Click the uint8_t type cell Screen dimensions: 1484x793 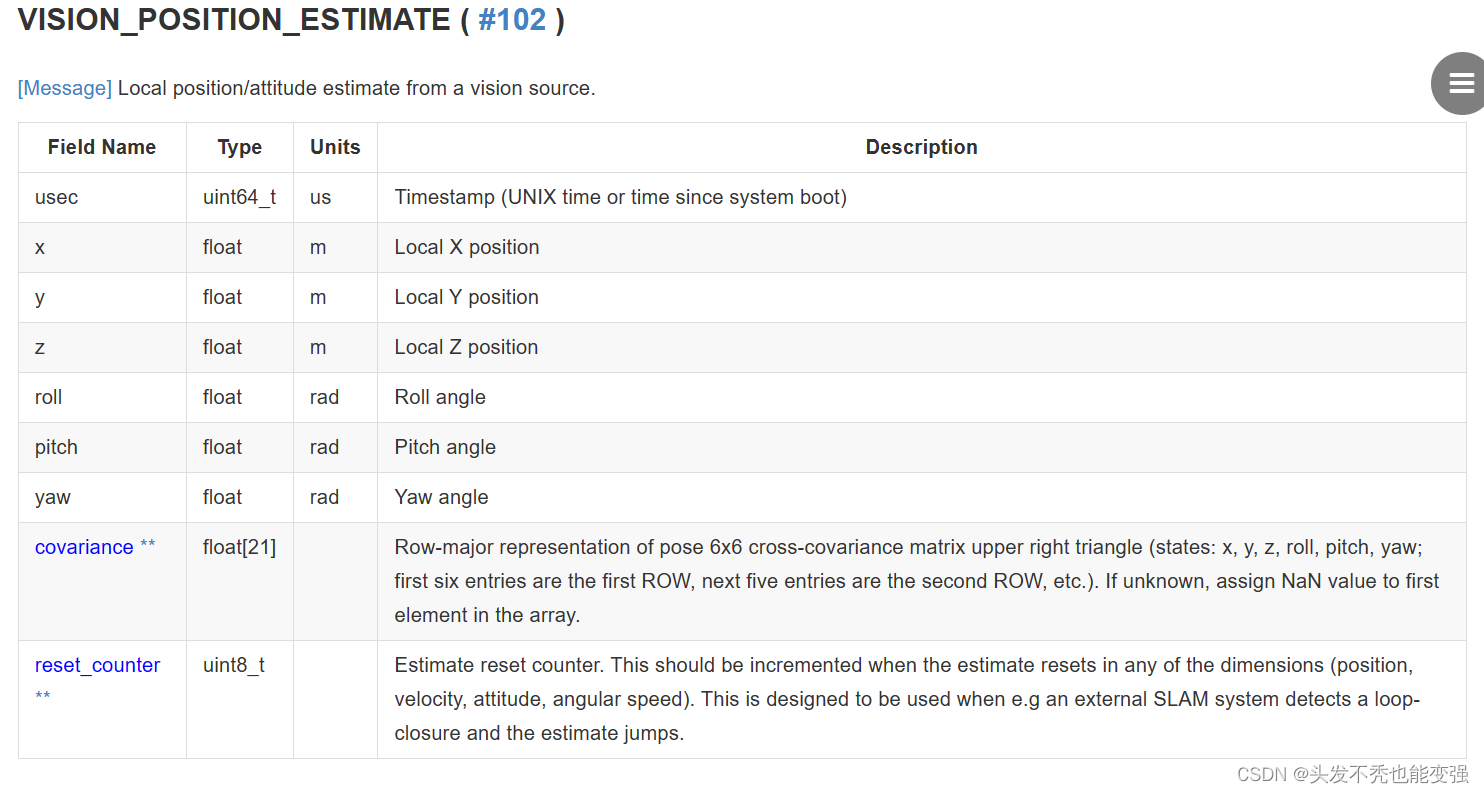[240, 699]
